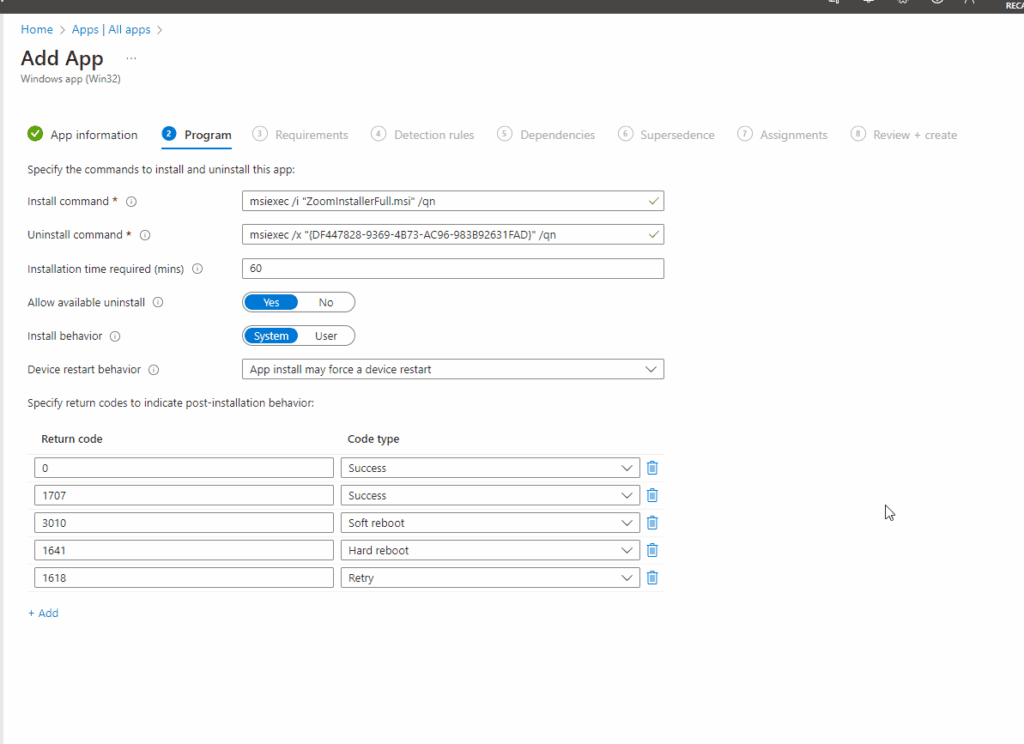Click the Installation time required input field
This screenshot has height=744, width=1024.
(x=450, y=268)
